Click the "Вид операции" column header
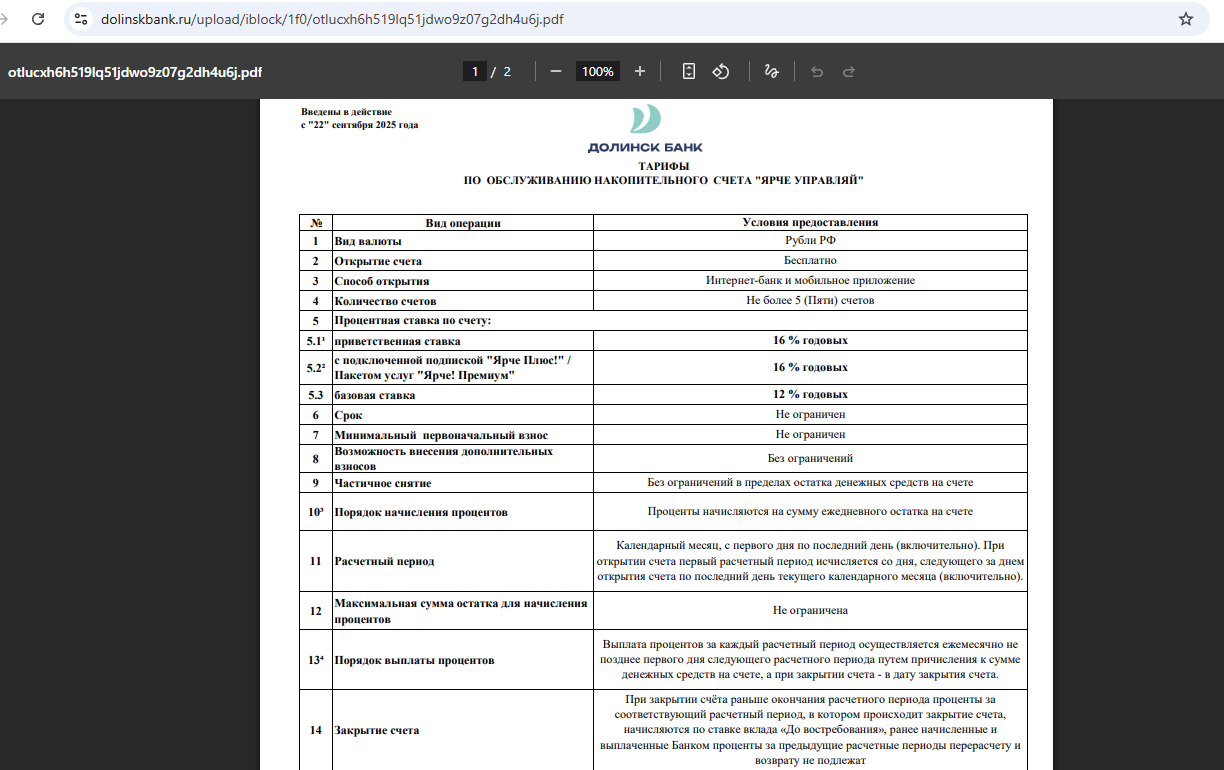This screenshot has width=1224, height=770. [x=463, y=223]
